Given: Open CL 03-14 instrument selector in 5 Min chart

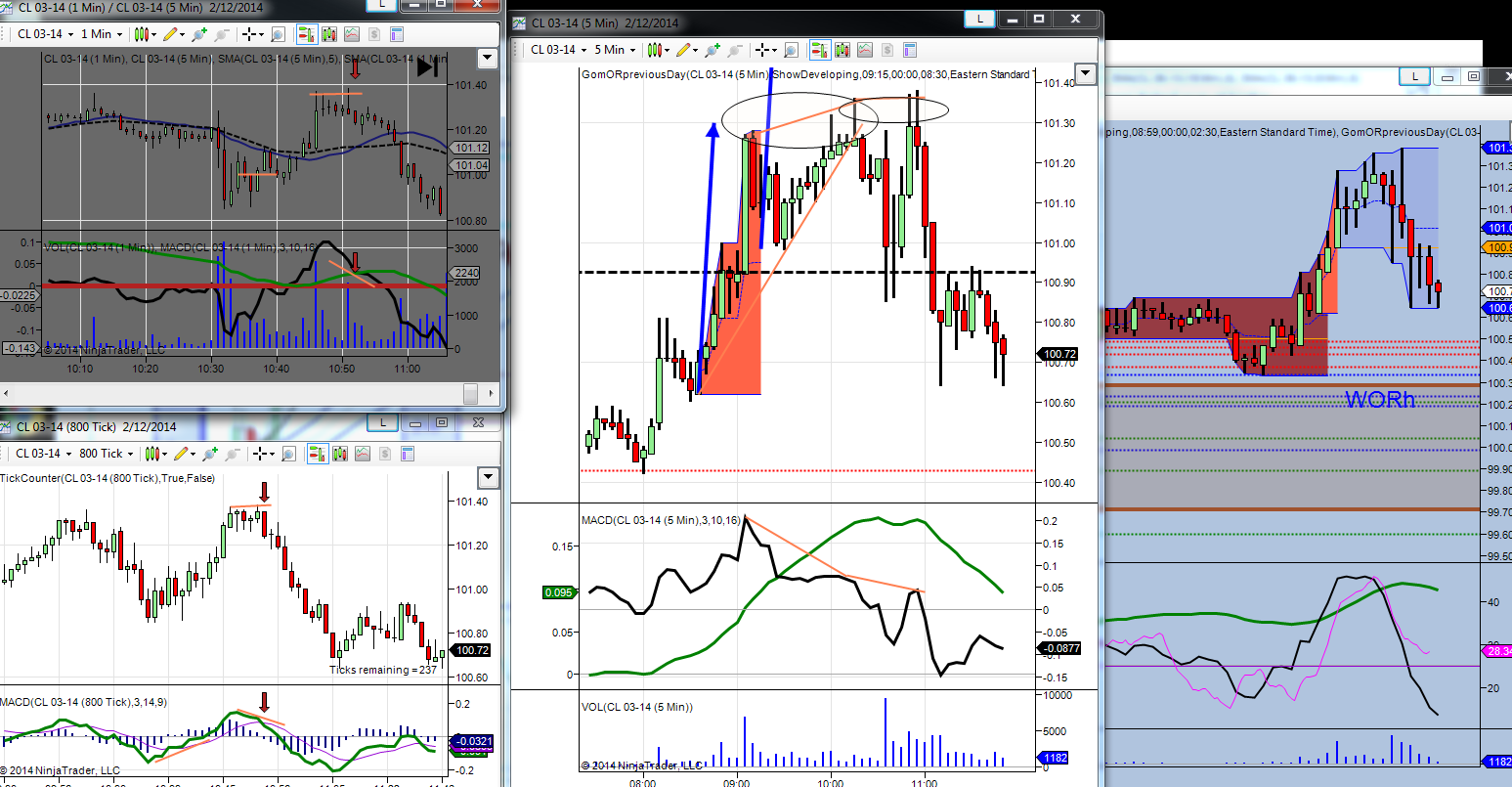Looking at the screenshot, I should [x=557, y=50].
